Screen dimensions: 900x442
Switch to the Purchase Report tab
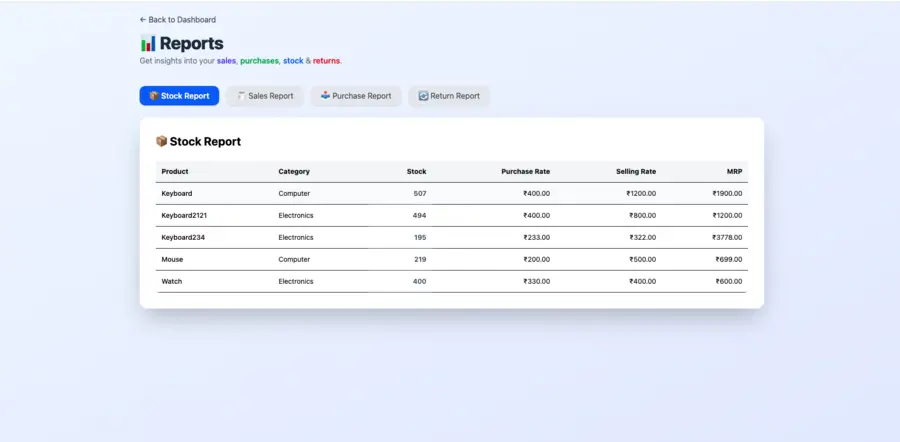pyautogui.click(x=356, y=96)
